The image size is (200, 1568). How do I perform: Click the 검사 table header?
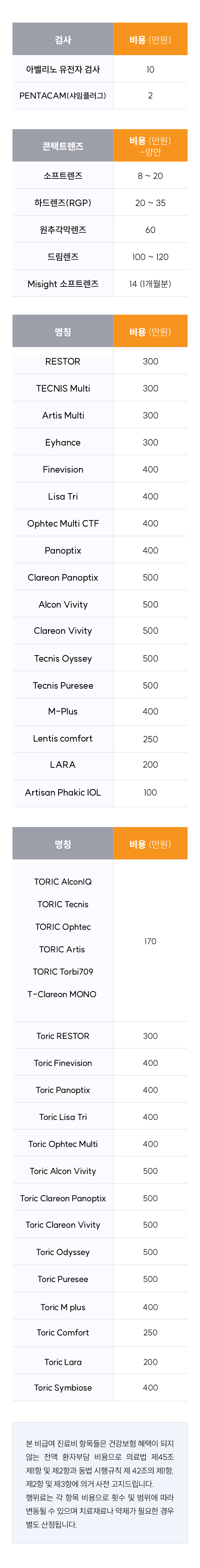pyautogui.click(x=62, y=40)
